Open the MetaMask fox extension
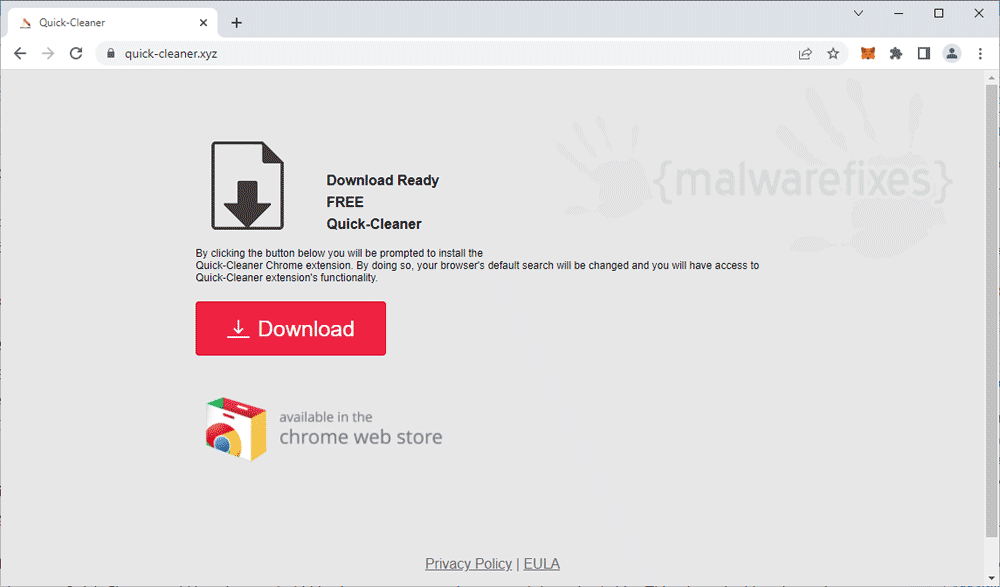This screenshot has height=587, width=1000. point(868,54)
